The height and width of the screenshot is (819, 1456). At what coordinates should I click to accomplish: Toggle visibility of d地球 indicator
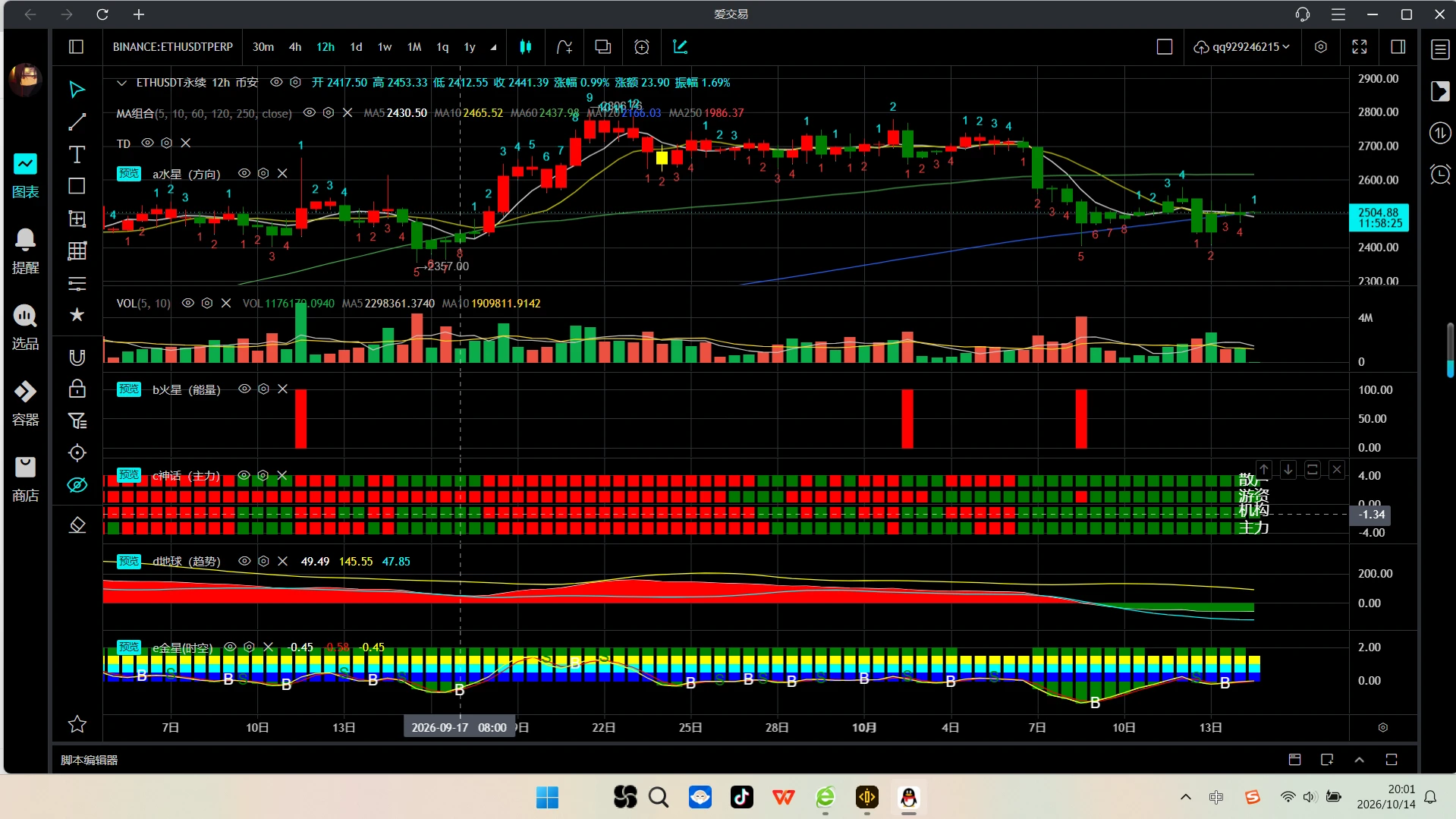244,561
